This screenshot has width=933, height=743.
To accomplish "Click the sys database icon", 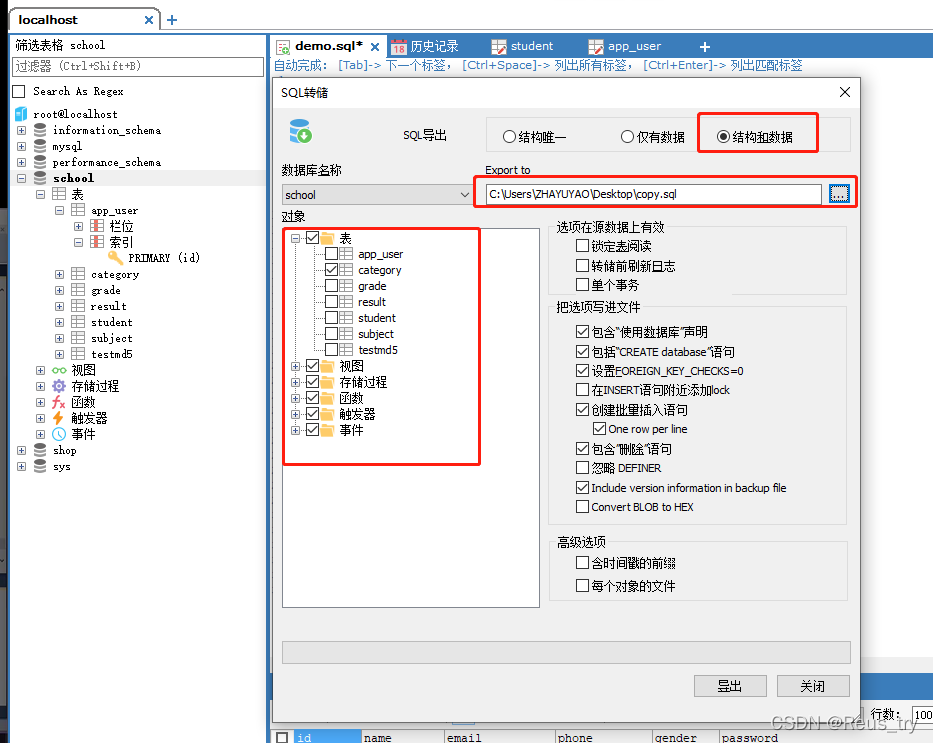I will pos(40,466).
